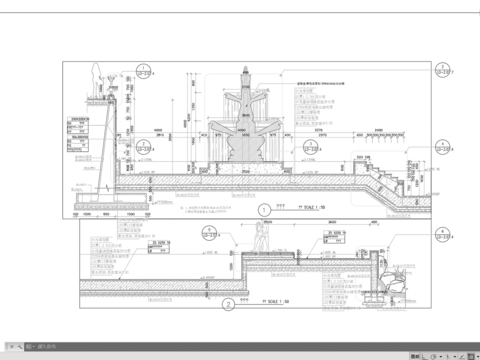
Task: Close the command line window
Action: pyautogui.click(x=12, y=347)
